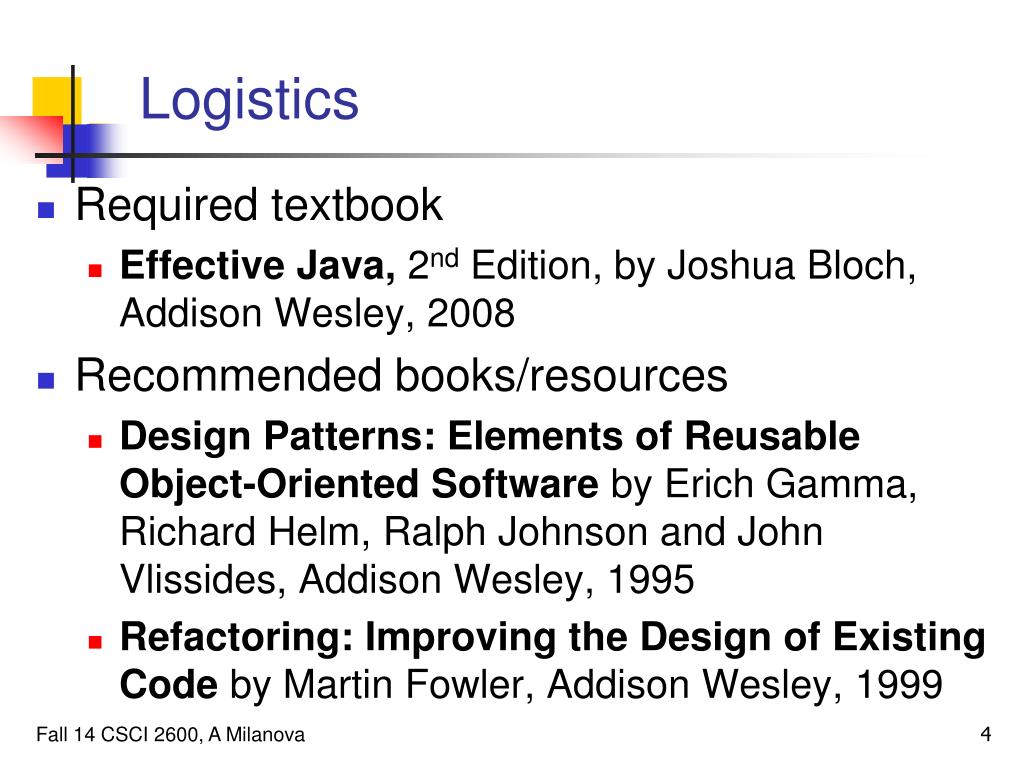Click blue bullet beside Recommended books/resources
The height and width of the screenshot is (768, 1024).
pyautogui.click(x=46, y=380)
